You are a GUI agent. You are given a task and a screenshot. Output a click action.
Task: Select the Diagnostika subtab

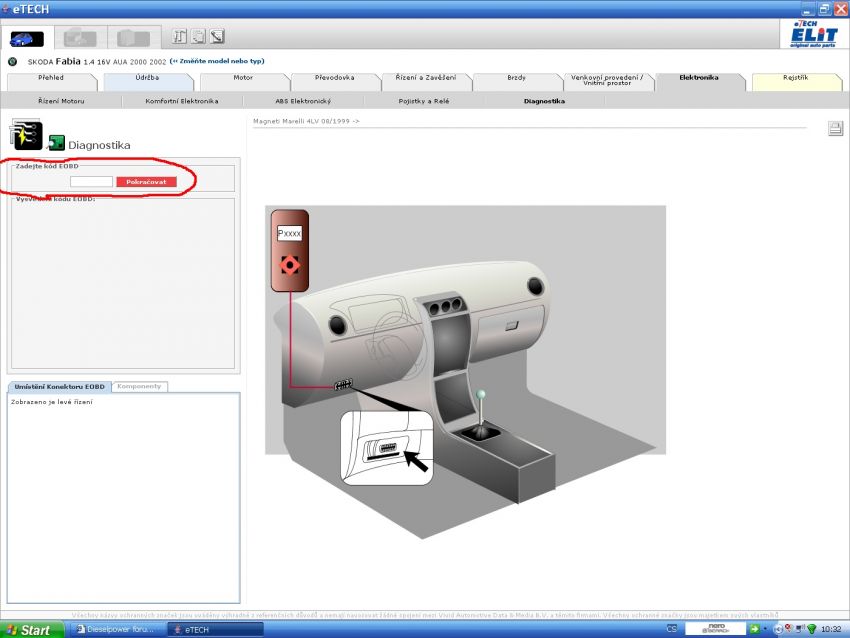[x=545, y=101]
